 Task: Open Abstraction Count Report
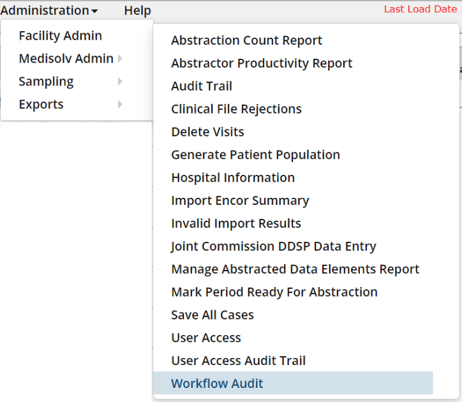[x=246, y=40]
